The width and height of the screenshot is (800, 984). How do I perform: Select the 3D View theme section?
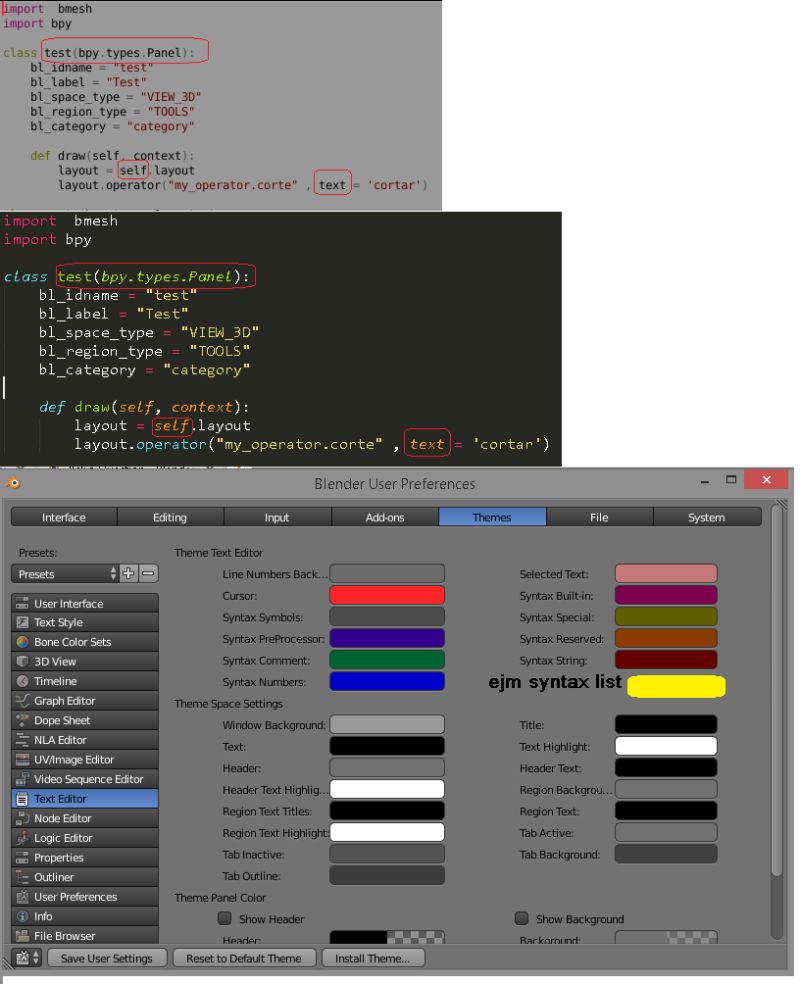click(x=84, y=661)
